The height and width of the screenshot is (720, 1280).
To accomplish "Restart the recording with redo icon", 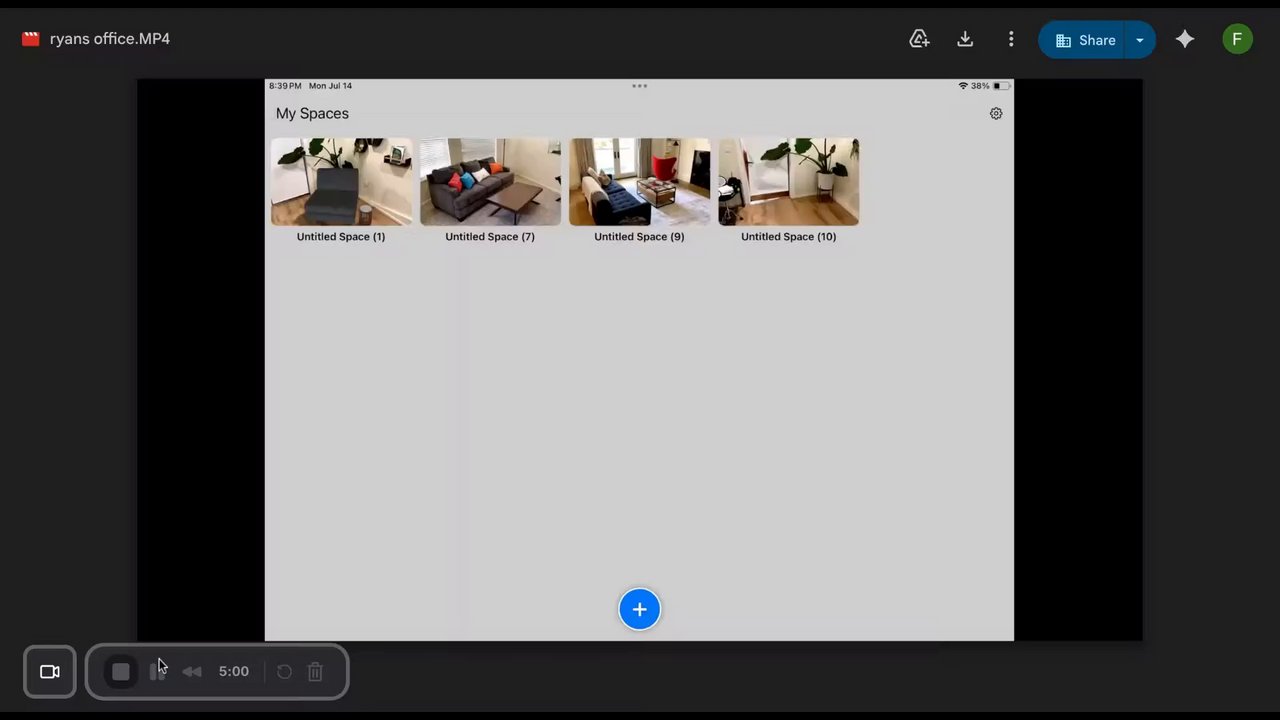I will click(x=284, y=672).
